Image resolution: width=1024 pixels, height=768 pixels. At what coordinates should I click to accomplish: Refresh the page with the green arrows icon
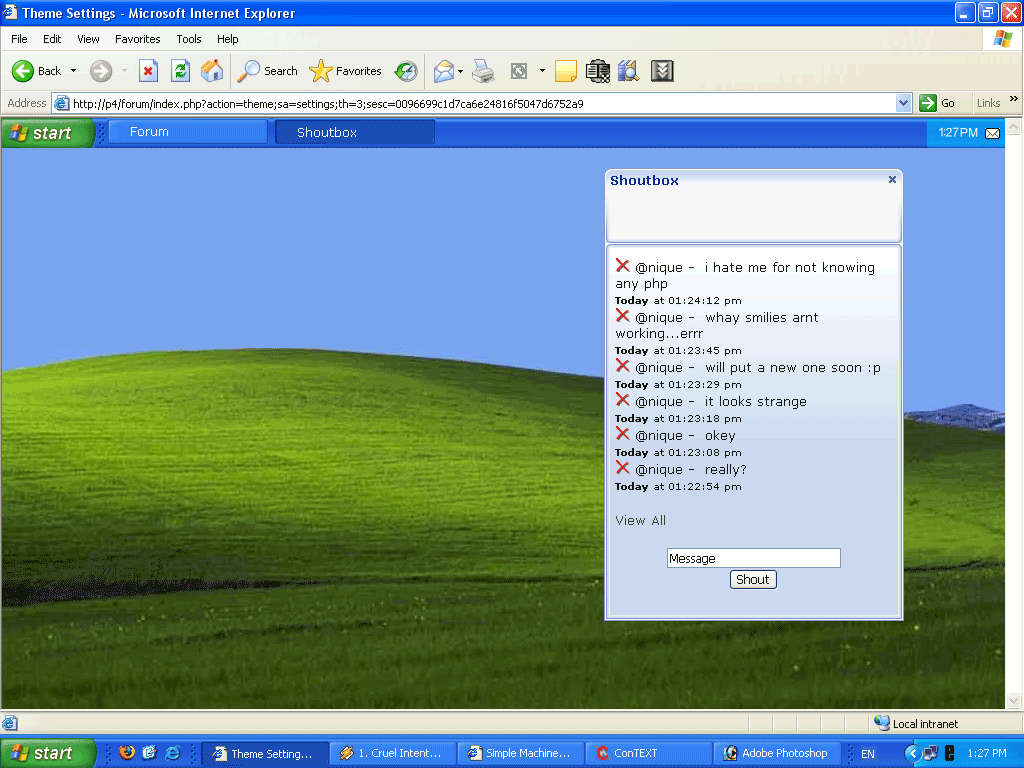[x=180, y=71]
